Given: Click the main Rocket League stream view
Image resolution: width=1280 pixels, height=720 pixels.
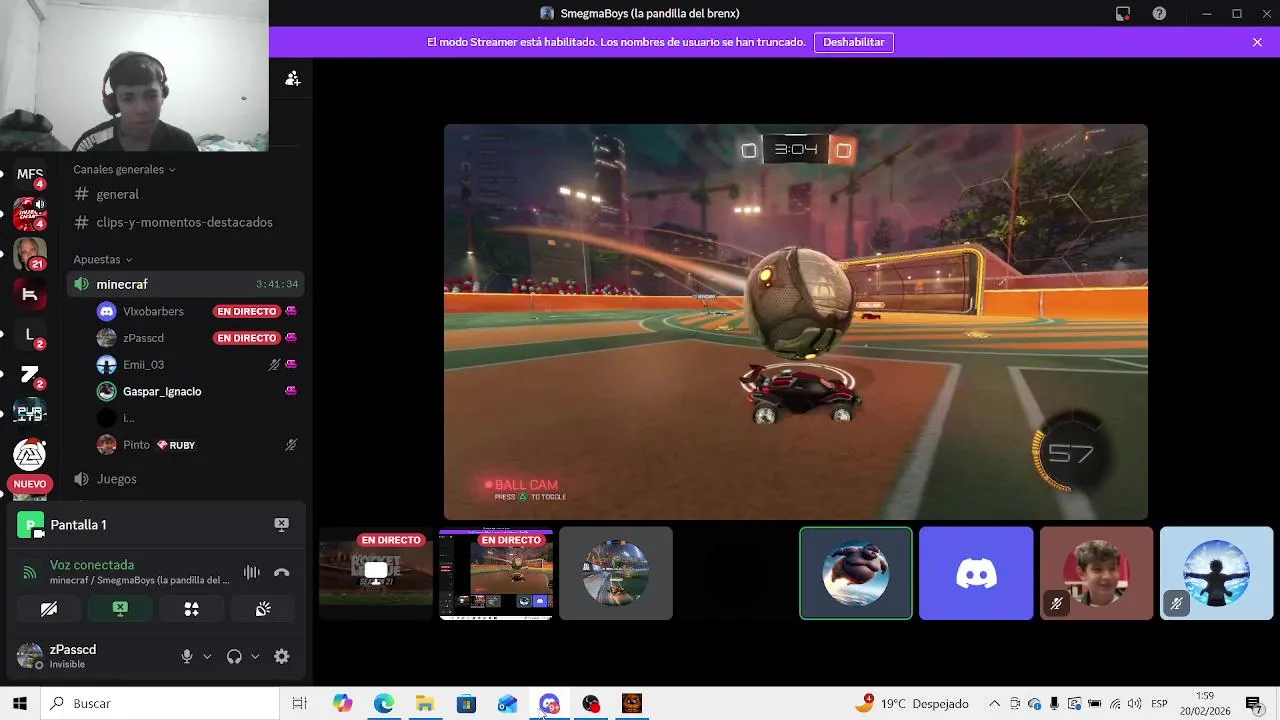Looking at the screenshot, I should pos(796,322).
